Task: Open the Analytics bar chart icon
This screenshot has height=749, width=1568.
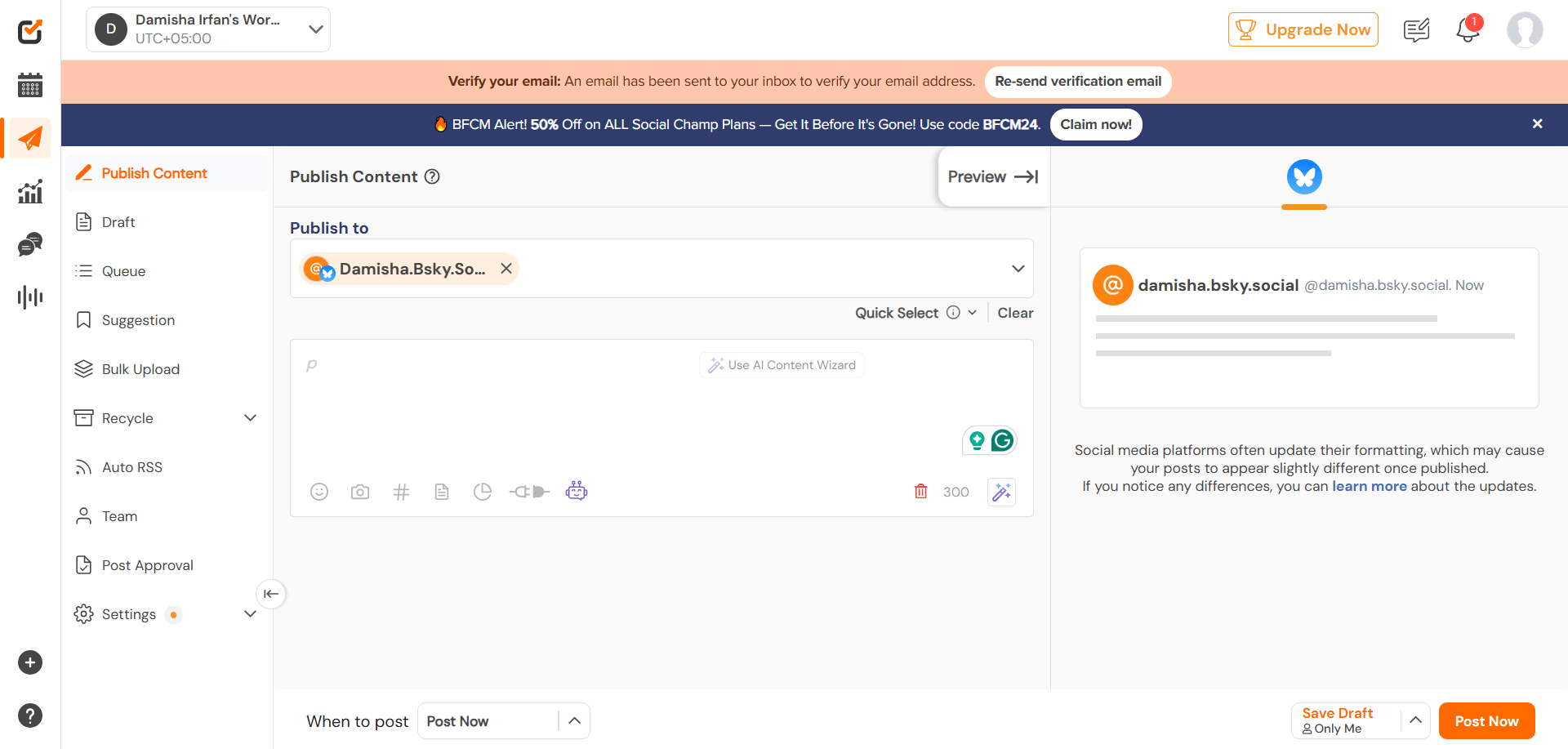Action: tap(30, 192)
